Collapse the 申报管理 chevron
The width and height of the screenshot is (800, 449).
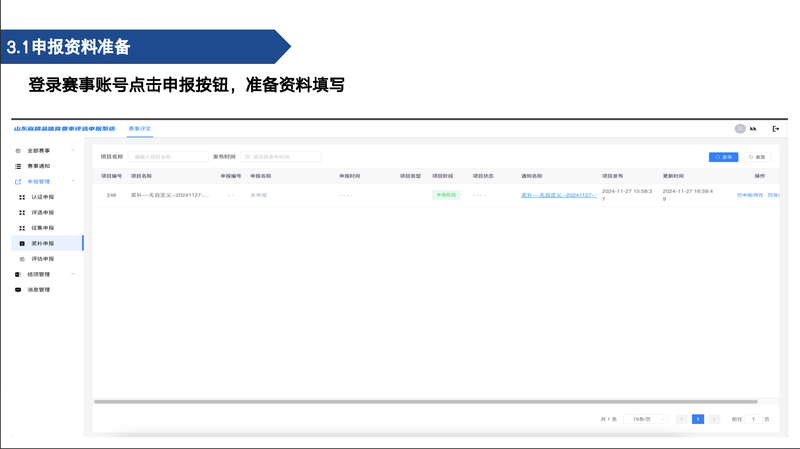coord(73,182)
